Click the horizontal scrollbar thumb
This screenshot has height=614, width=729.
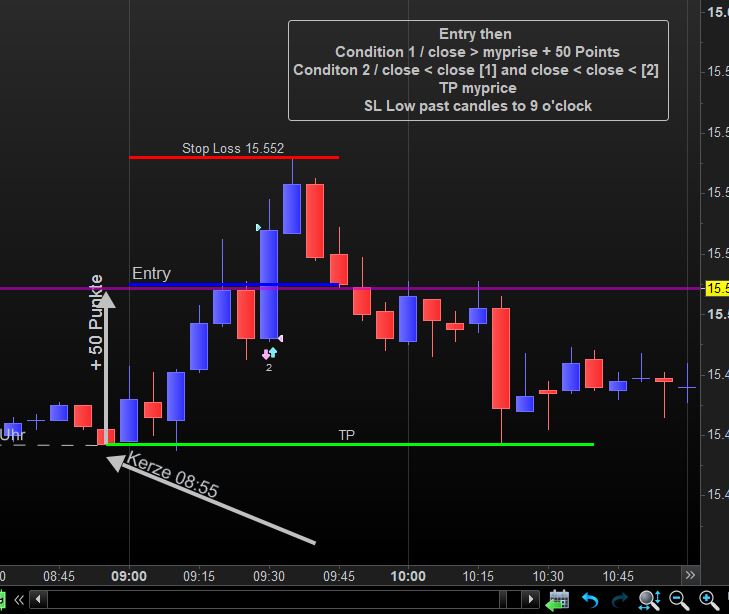tap(503, 599)
